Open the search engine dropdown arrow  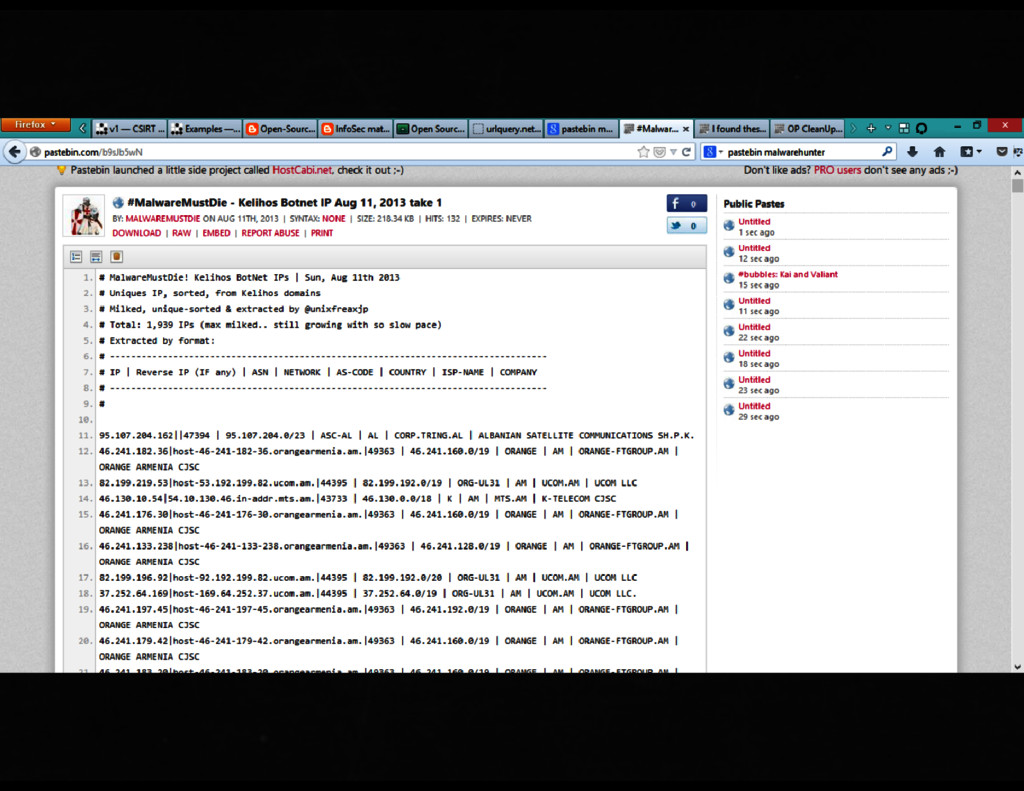pyautogui.click(x=721, y=152)
